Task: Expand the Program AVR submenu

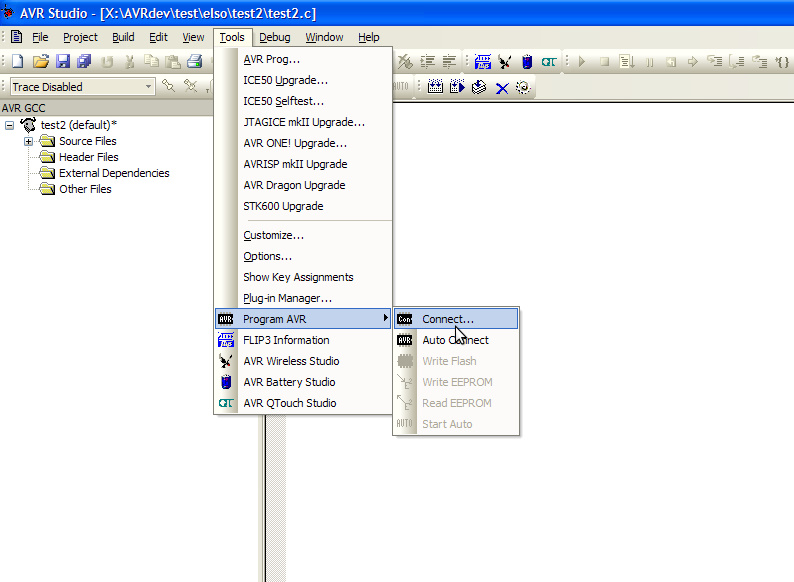Action: (303, 319)
